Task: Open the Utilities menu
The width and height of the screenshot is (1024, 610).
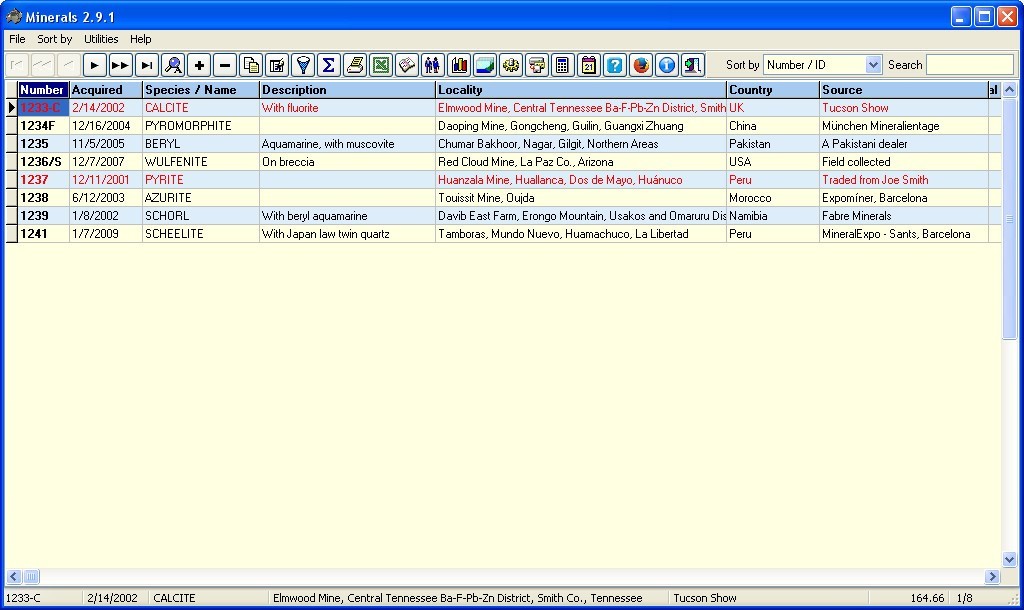Action: [x=101, y=39]
